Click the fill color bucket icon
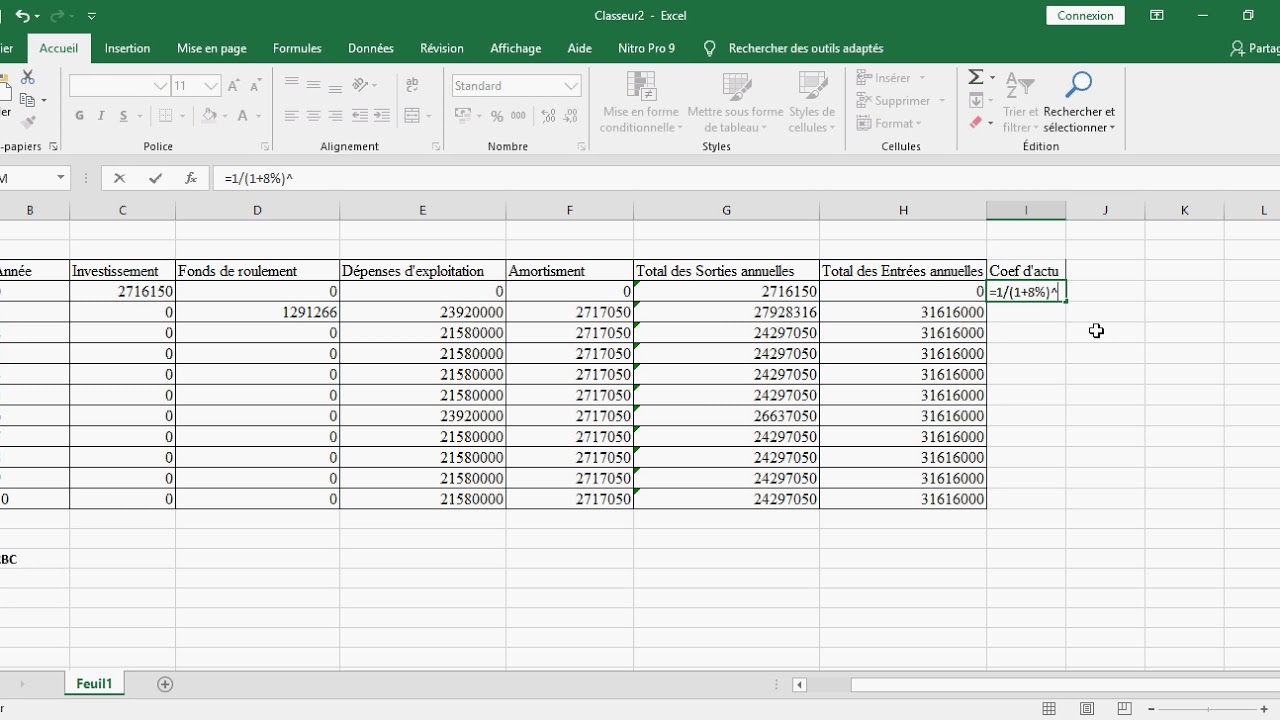 (x=208, y=116)
